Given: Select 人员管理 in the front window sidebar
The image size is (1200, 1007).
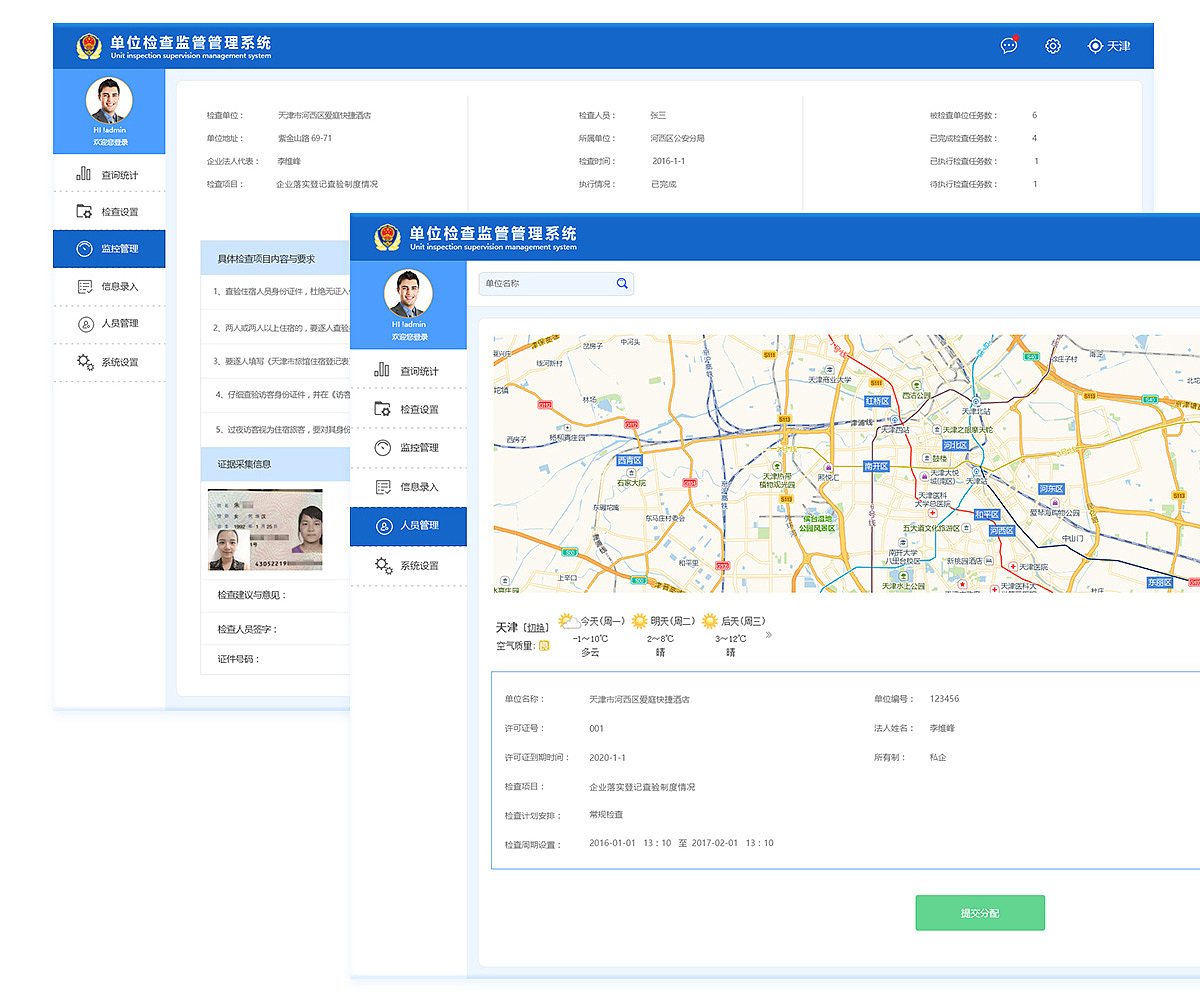Looking at the screenshot, I should [408, 526].
